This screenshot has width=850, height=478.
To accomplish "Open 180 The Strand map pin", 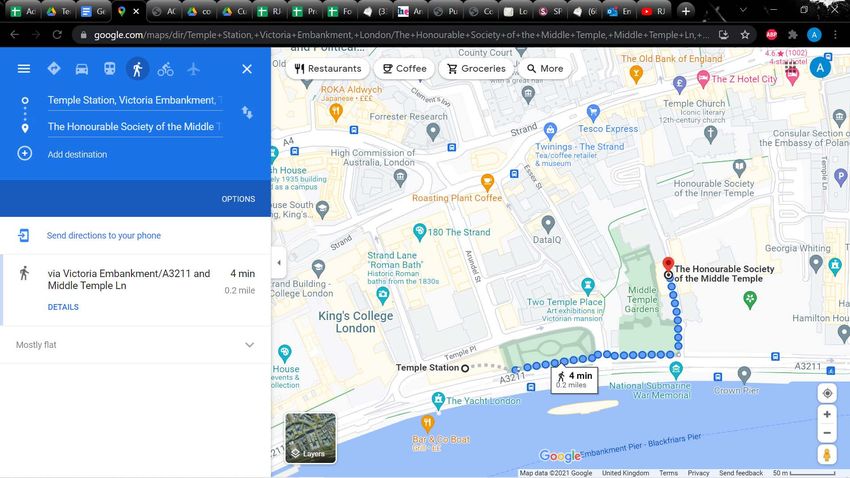I will (419, 232).
